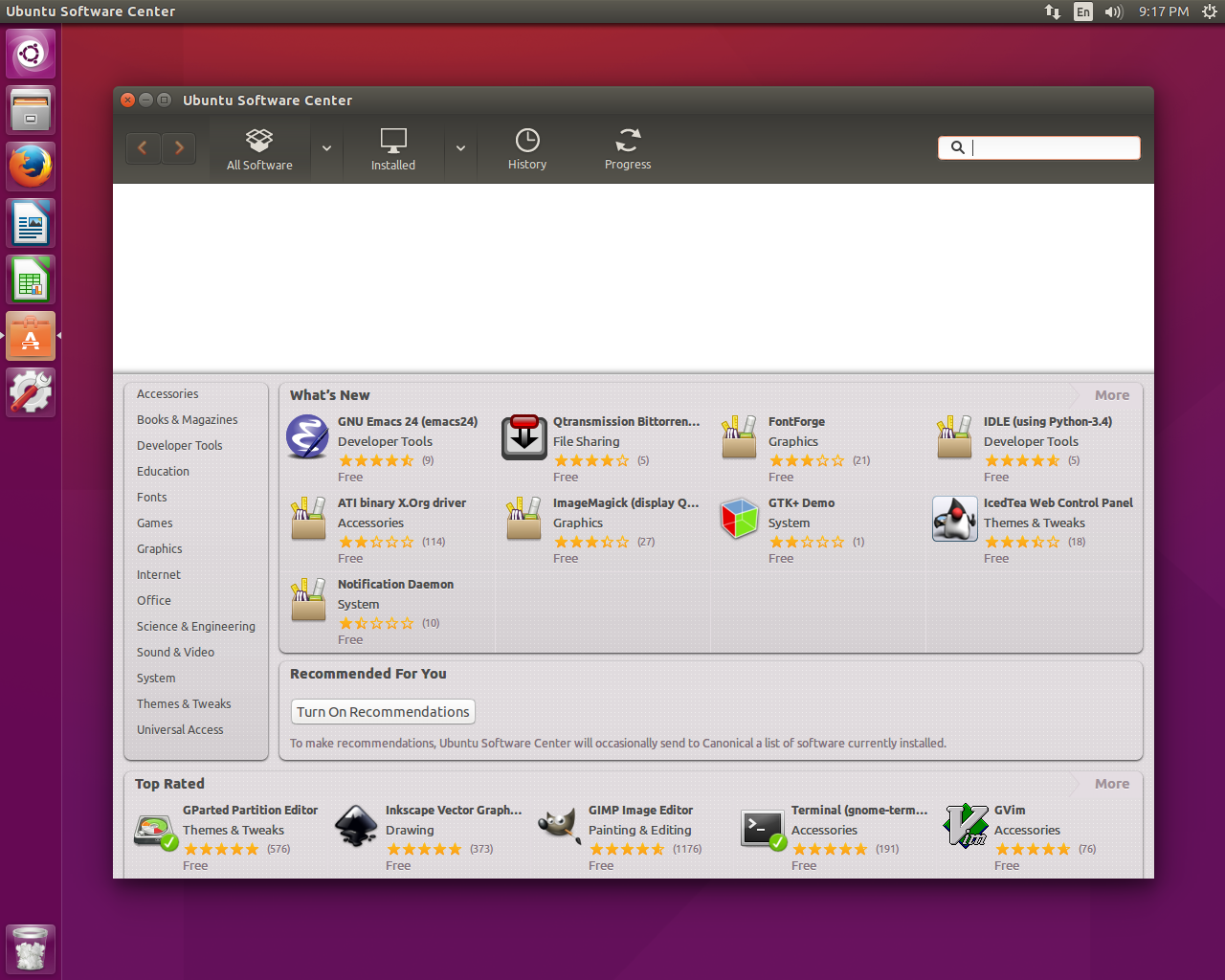
Task: Click the IcedTea Web Control Panel icon
Action: point(954,519)
